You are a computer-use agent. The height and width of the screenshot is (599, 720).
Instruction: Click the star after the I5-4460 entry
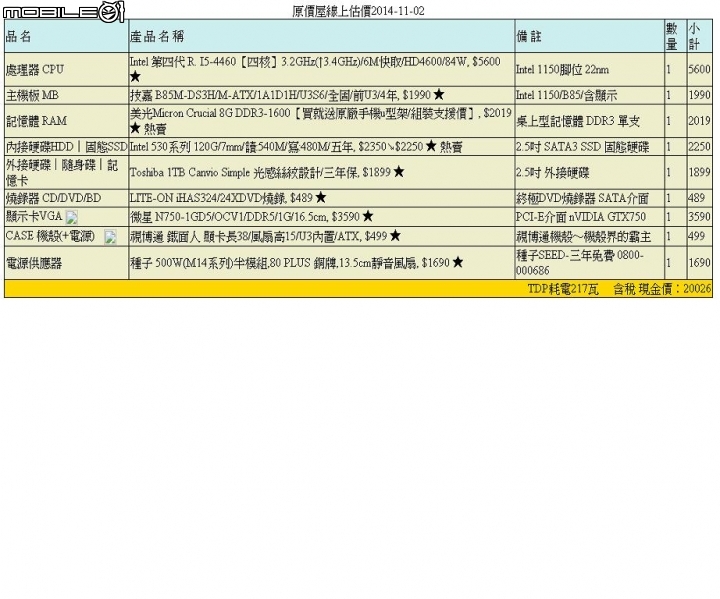135,77
